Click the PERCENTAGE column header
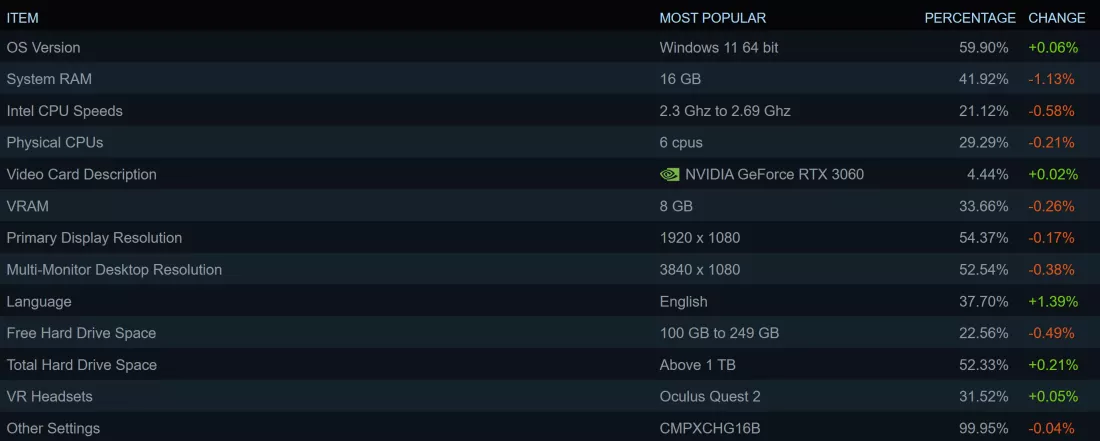This screenshot has height=441, width=1100. click(x=970, y=18)
